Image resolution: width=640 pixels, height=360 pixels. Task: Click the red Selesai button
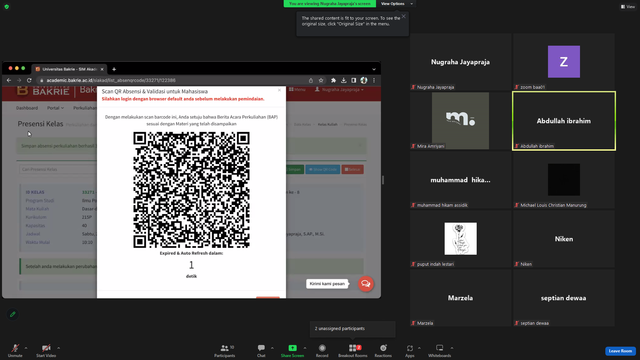tap(352, 169)
